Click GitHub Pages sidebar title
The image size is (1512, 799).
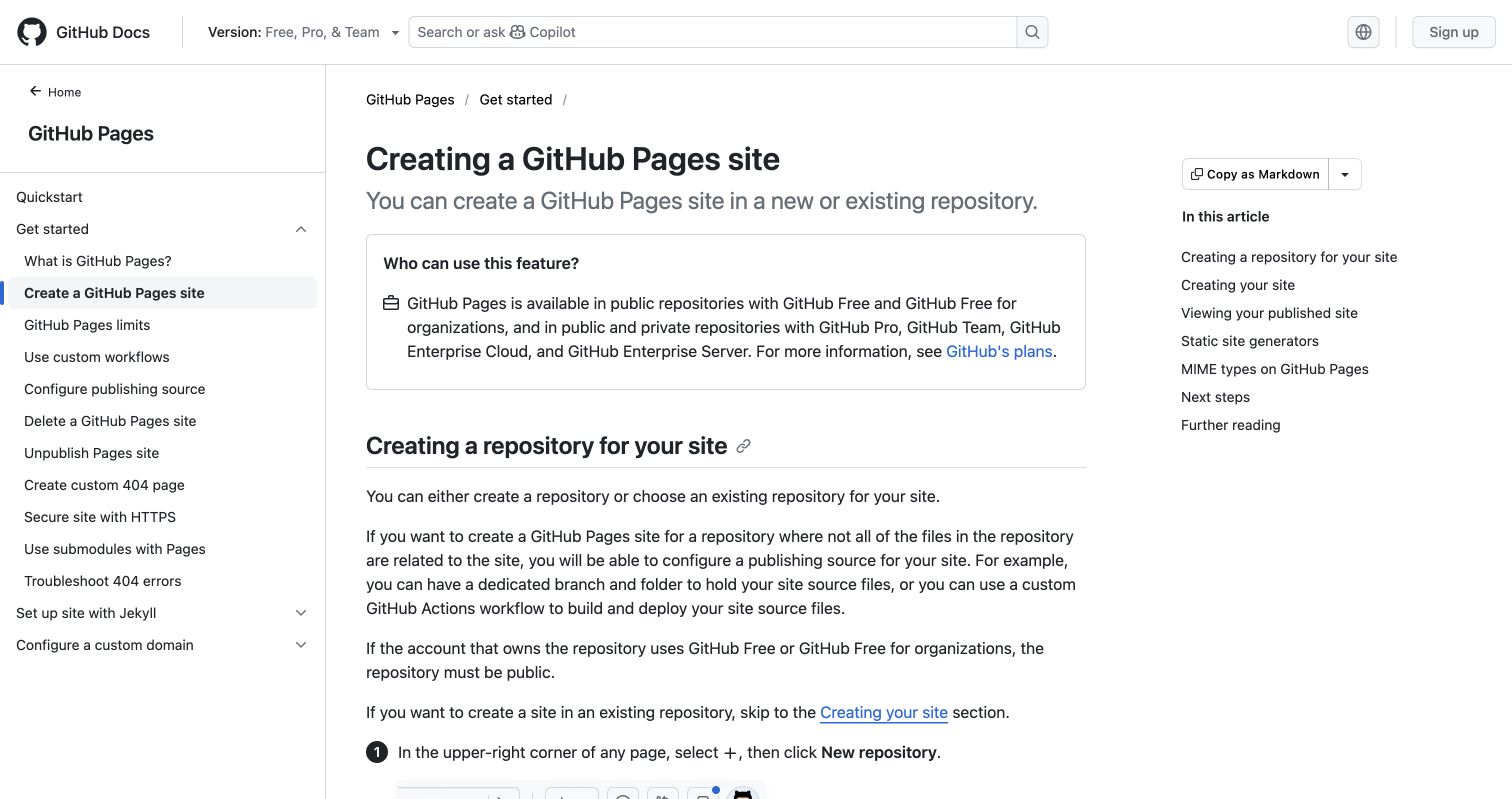coord(91,134)
